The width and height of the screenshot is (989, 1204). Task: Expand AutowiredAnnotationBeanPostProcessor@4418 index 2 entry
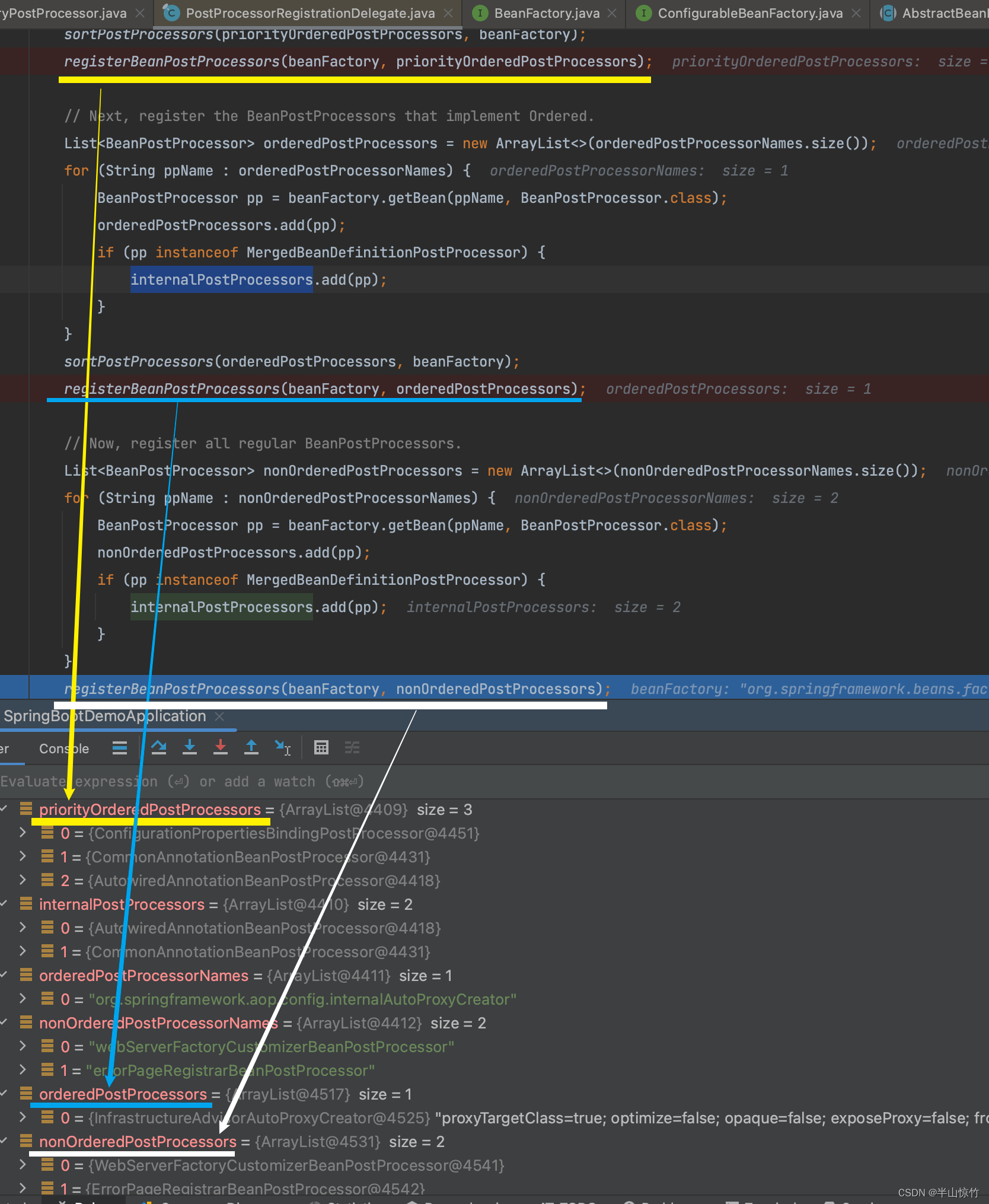pyautogui.click(x=23, y=880)
